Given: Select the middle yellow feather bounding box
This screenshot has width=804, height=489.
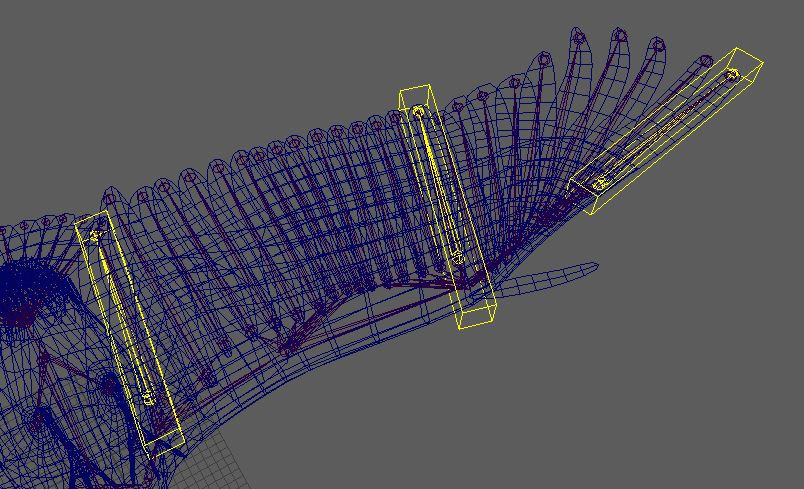Looking at the screenshot, I should click(448, 207).
